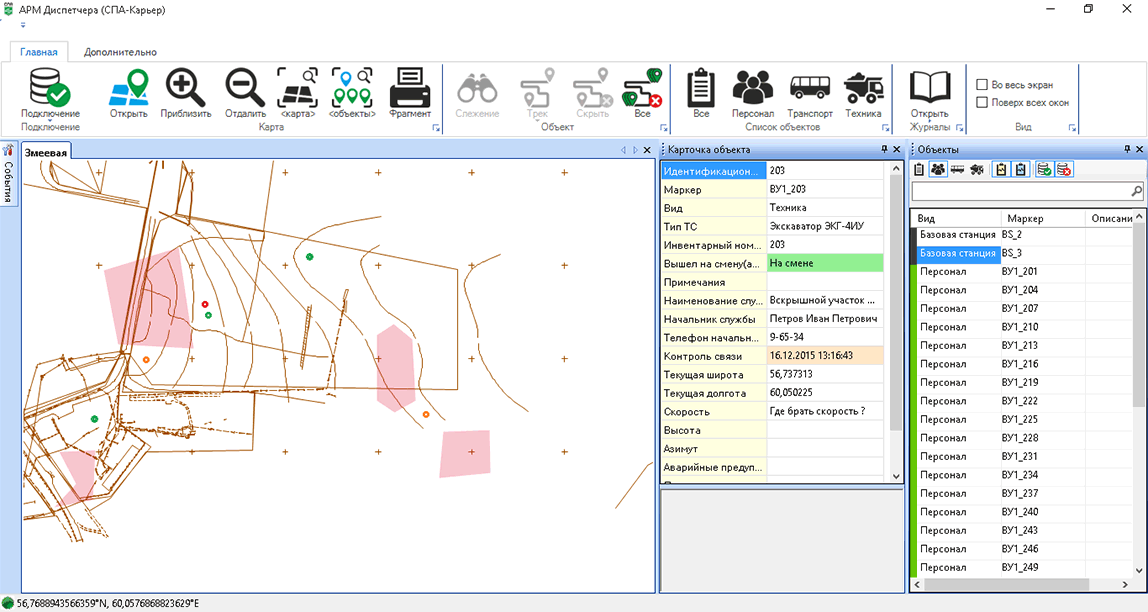Click the Объекты list horizontal scrollbar
The image size is (1148, 612).
click(1022, 585)
